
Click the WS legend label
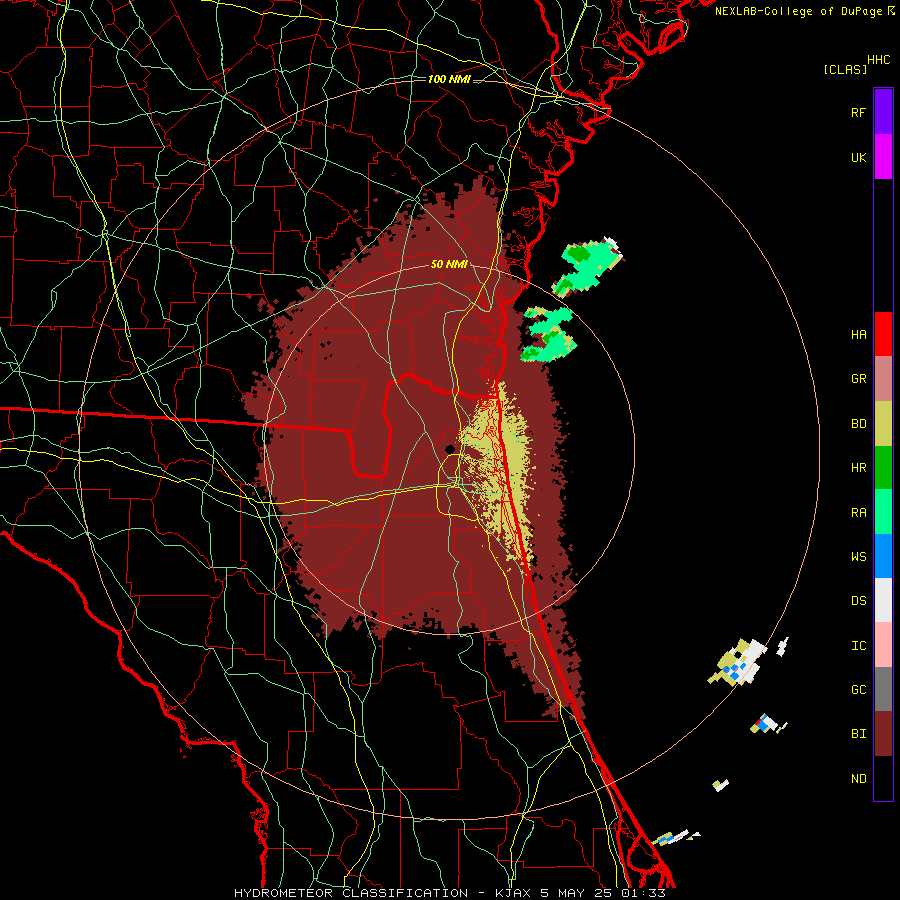tap(859, 557)
